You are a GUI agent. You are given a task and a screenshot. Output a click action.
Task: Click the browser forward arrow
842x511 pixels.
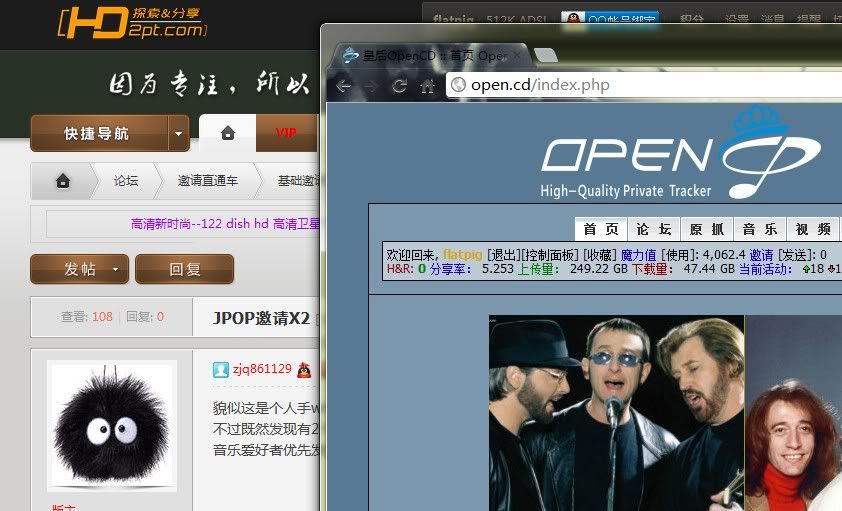372,85
